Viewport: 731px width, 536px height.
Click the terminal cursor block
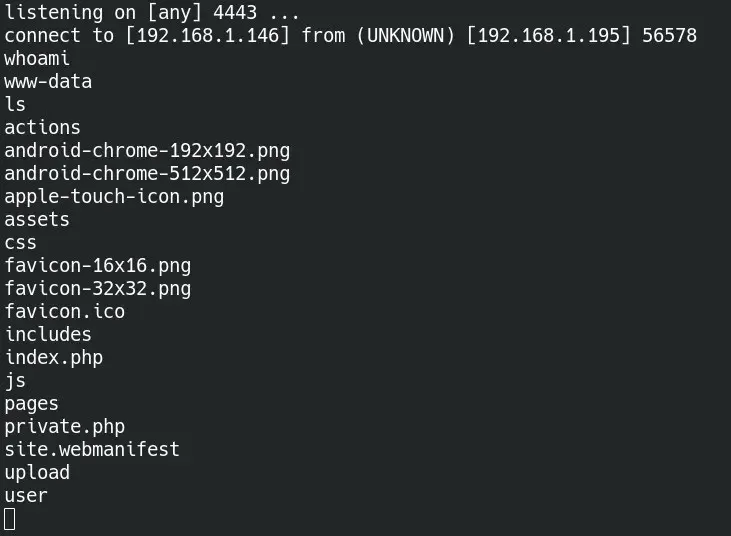[10, 519]
